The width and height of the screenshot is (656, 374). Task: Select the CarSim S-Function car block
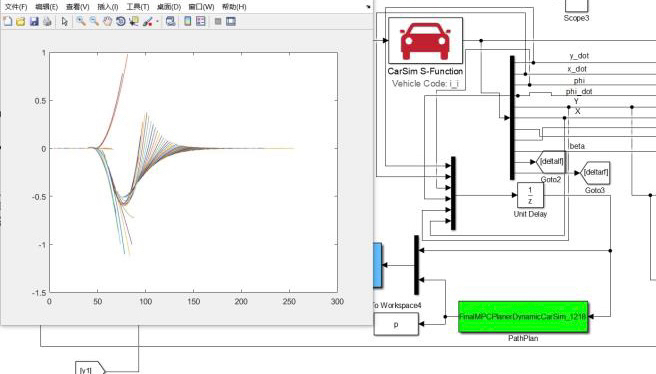(x=425, y=41)
